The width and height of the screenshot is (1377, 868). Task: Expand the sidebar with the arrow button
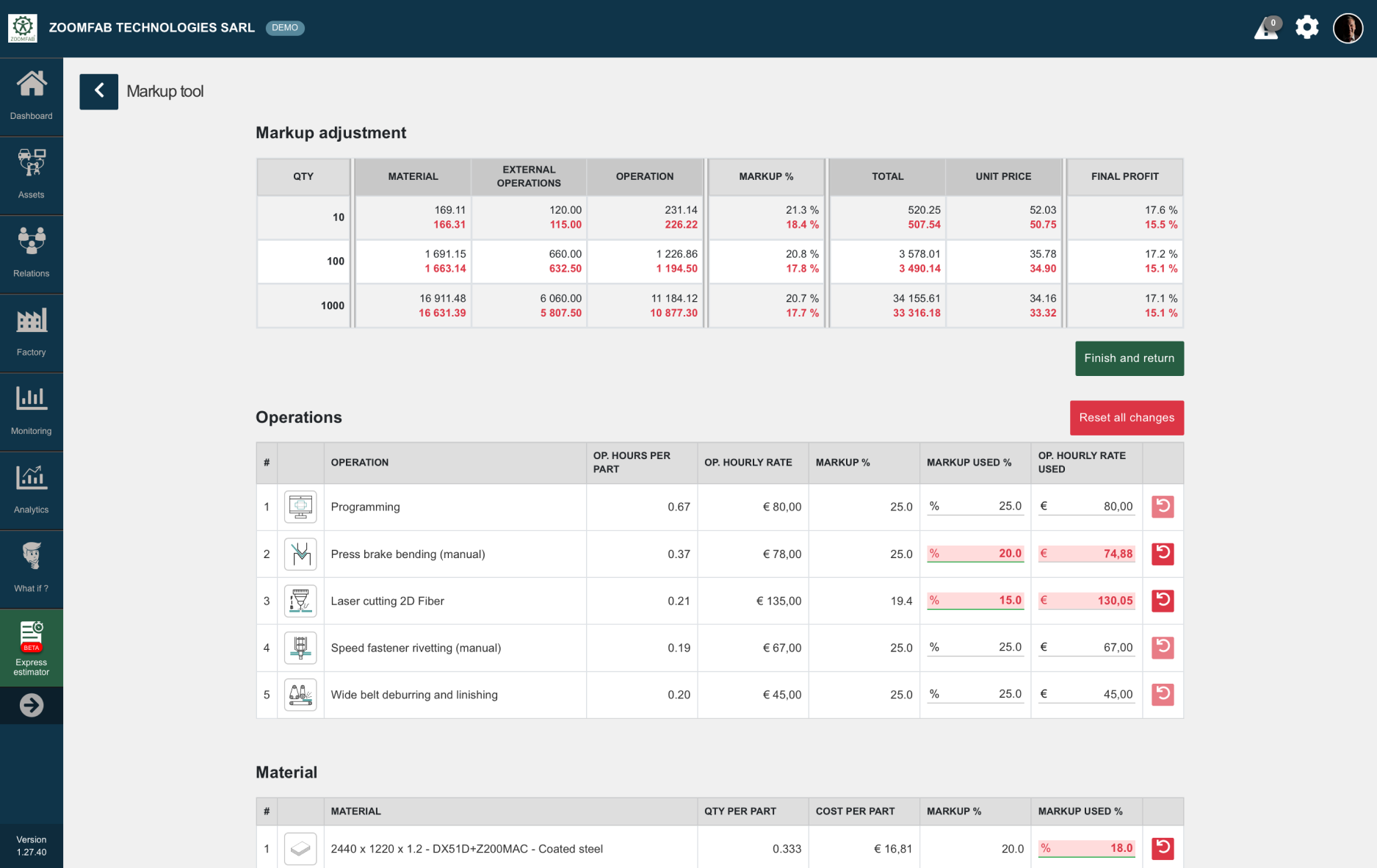[31, 706]
